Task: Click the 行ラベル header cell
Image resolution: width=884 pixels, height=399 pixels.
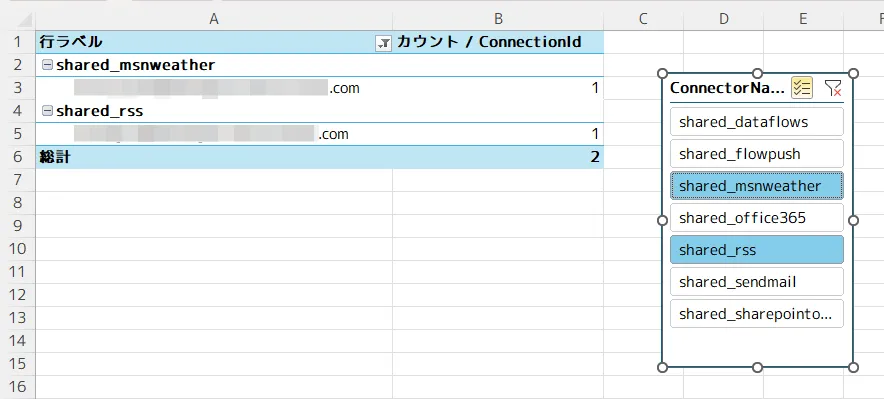Action: 214,42
